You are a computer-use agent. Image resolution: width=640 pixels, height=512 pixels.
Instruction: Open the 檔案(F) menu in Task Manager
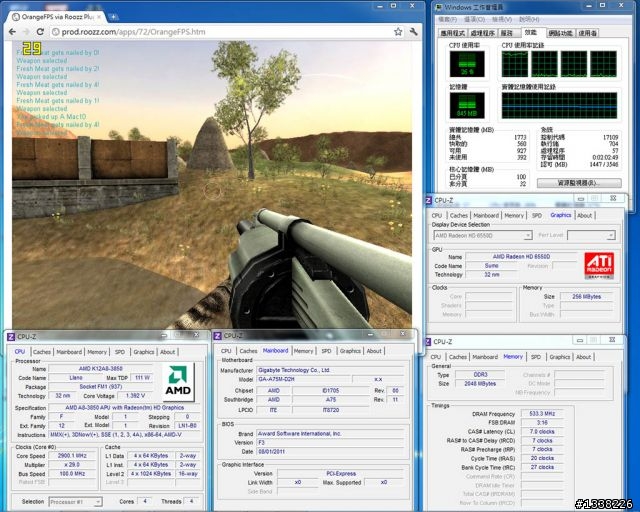pyautogui.click(x=447, y=19)
